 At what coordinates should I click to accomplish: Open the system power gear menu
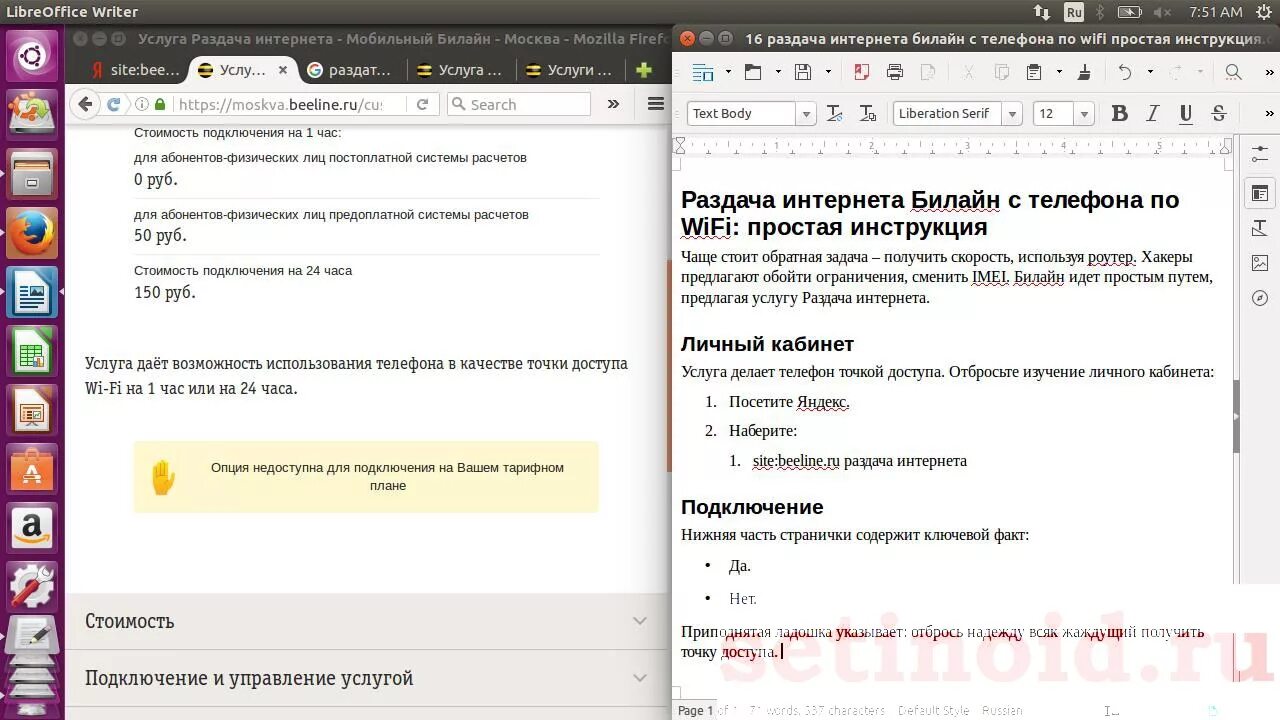coord(1264,12)
